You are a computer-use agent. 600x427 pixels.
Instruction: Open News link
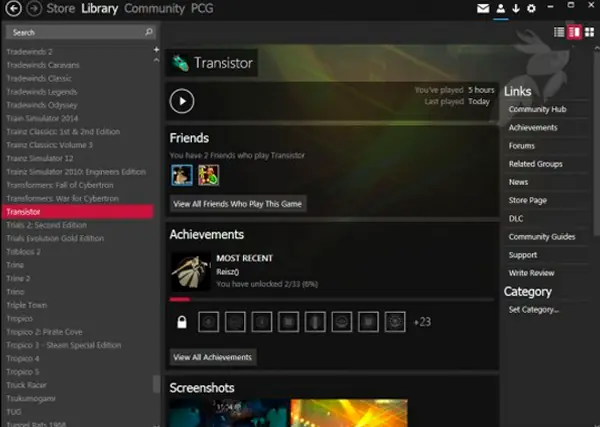click(x=518, y=182)
